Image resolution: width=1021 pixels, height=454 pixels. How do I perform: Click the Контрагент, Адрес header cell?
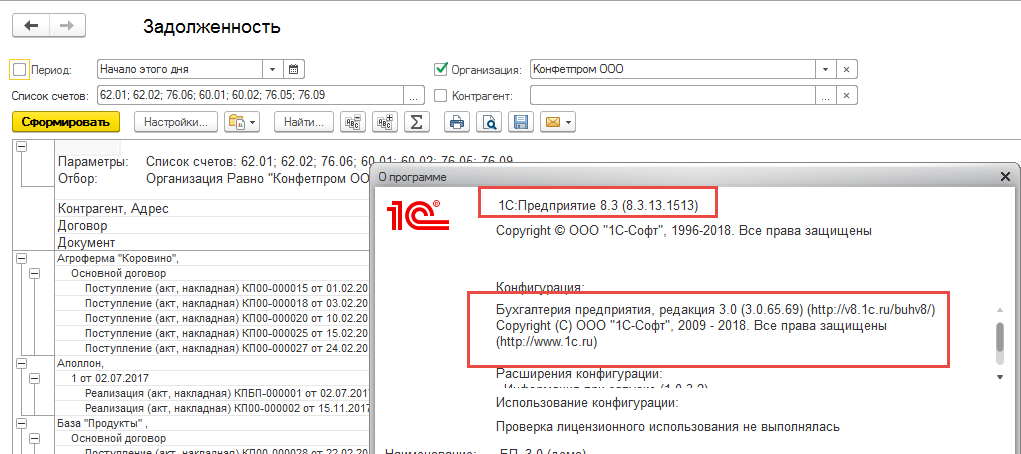coord(212,209)
